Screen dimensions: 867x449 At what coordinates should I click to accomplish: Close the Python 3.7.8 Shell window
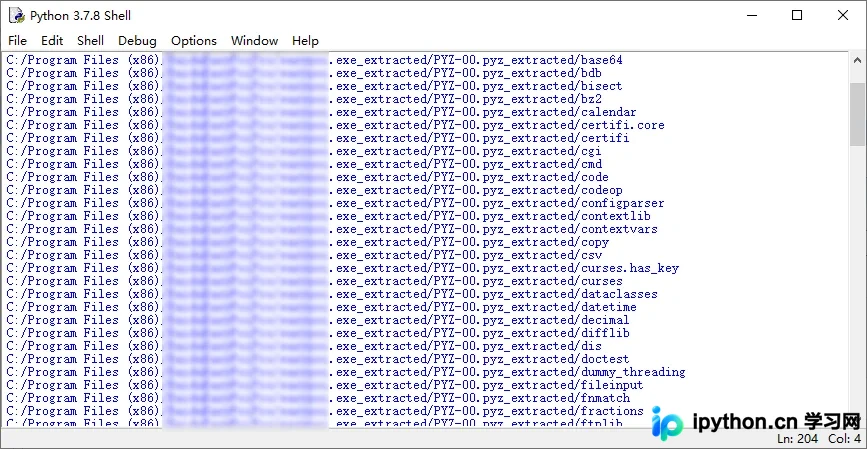pyautogui.click(x=843, y=15)
